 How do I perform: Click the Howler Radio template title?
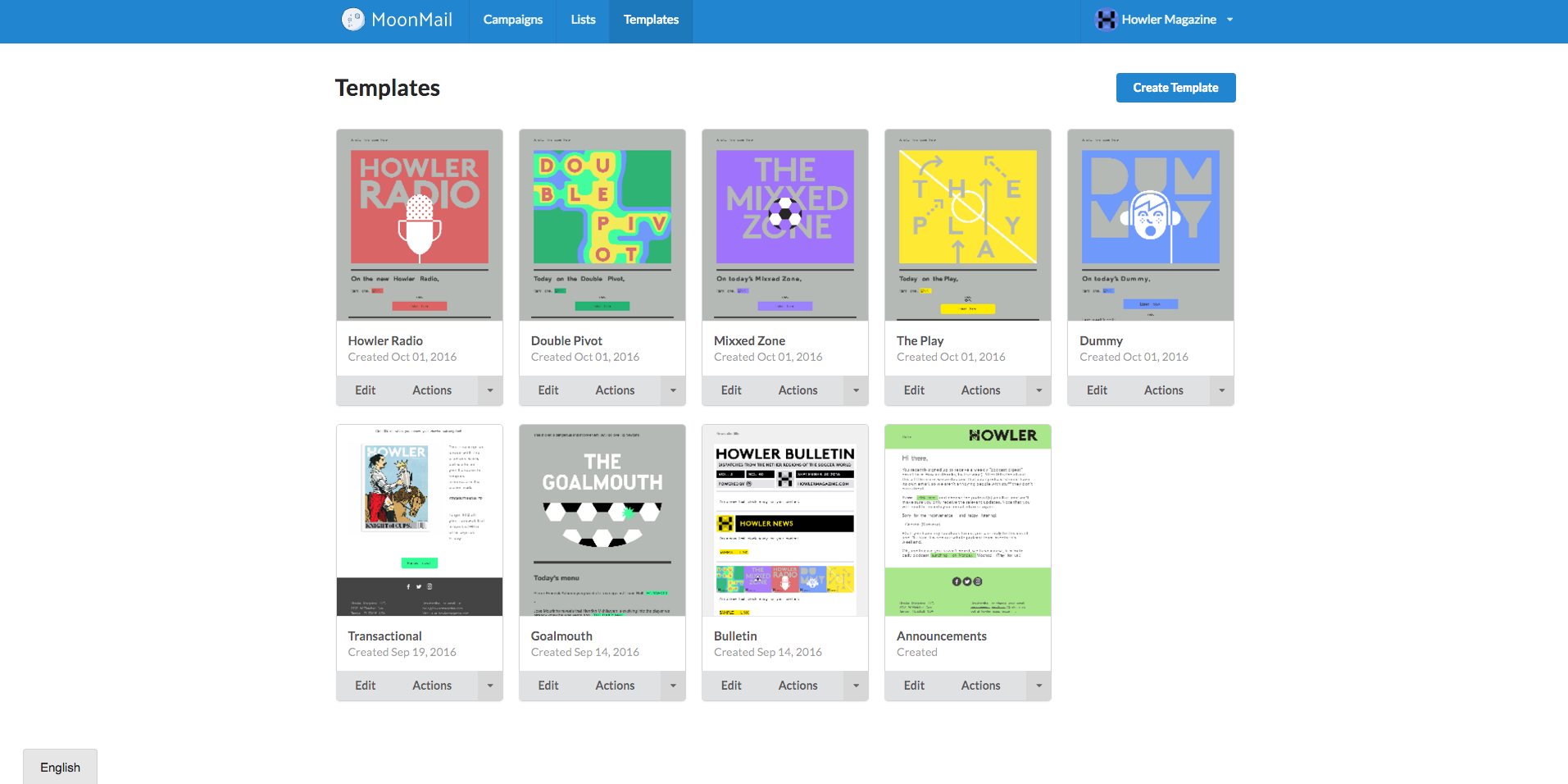(x=385, y=340)
